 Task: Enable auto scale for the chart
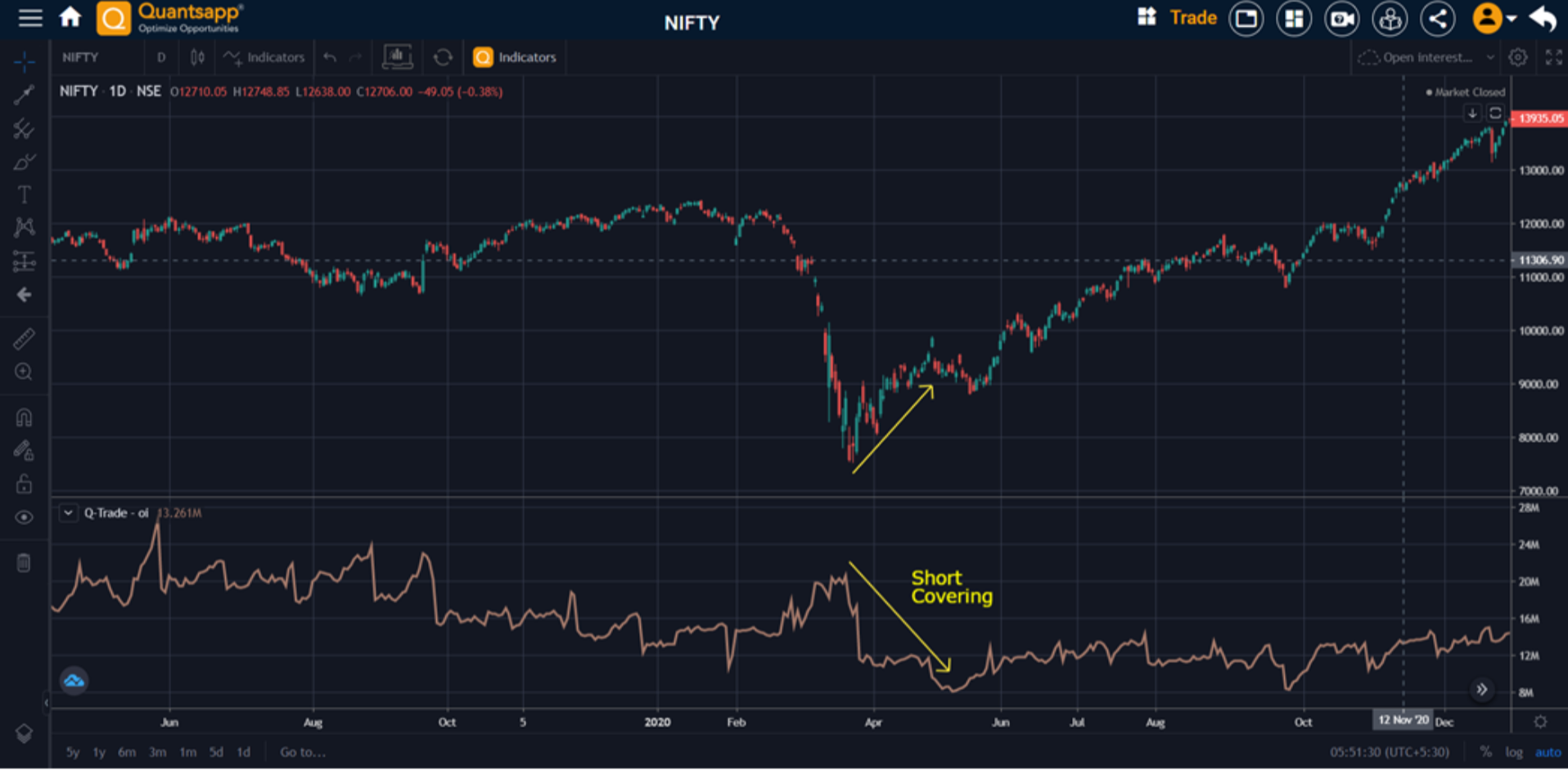coord(1548,752)
